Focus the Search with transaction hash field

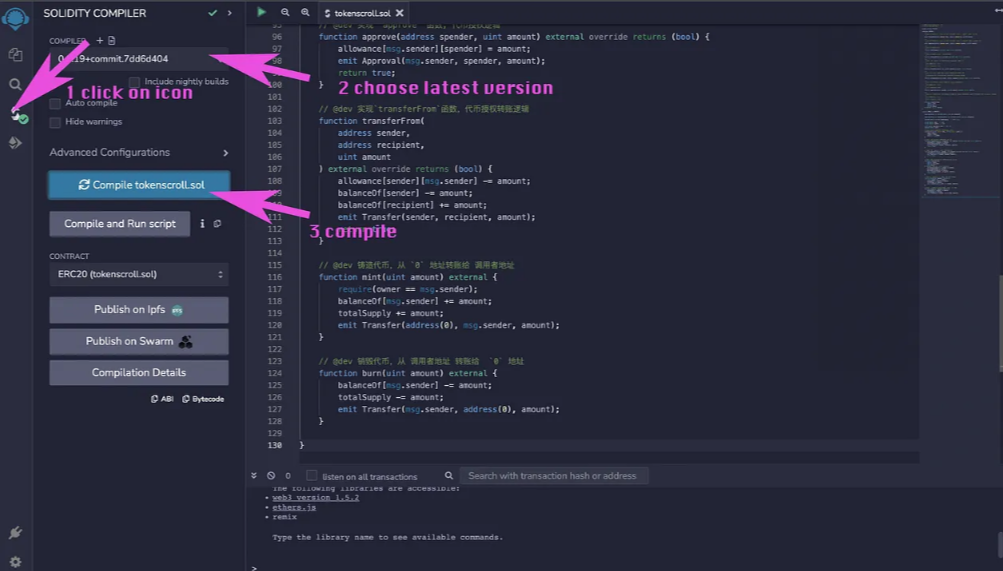coord(554,476)
